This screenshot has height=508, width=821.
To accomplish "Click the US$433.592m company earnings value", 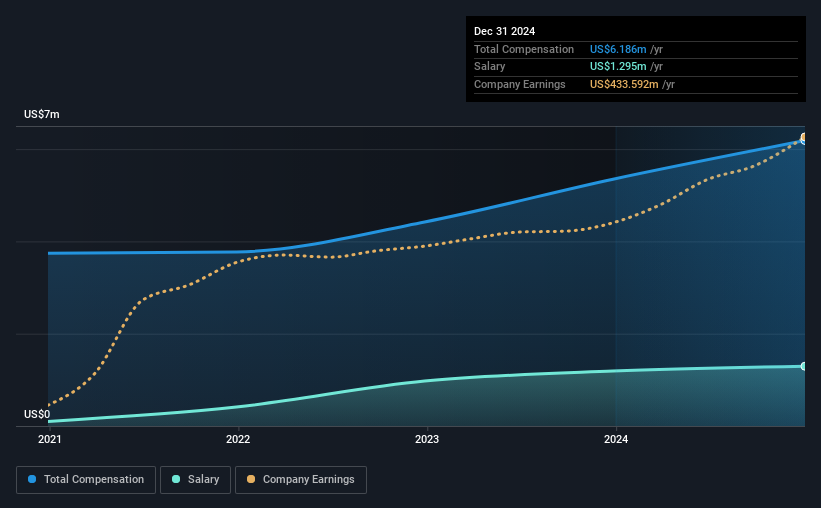I will coord(624,84).
